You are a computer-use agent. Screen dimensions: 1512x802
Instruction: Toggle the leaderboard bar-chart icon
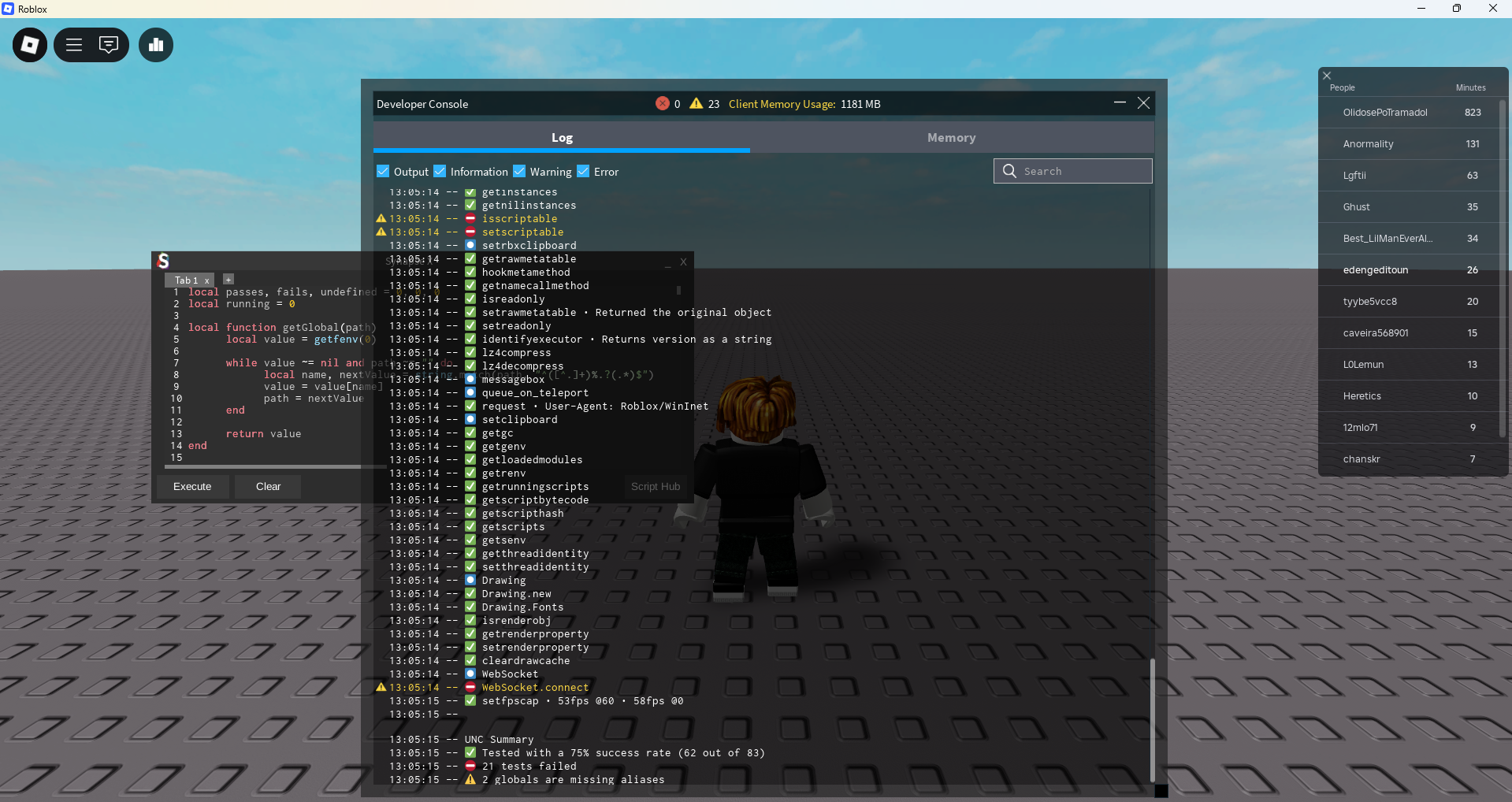click(x=156, y=45)
